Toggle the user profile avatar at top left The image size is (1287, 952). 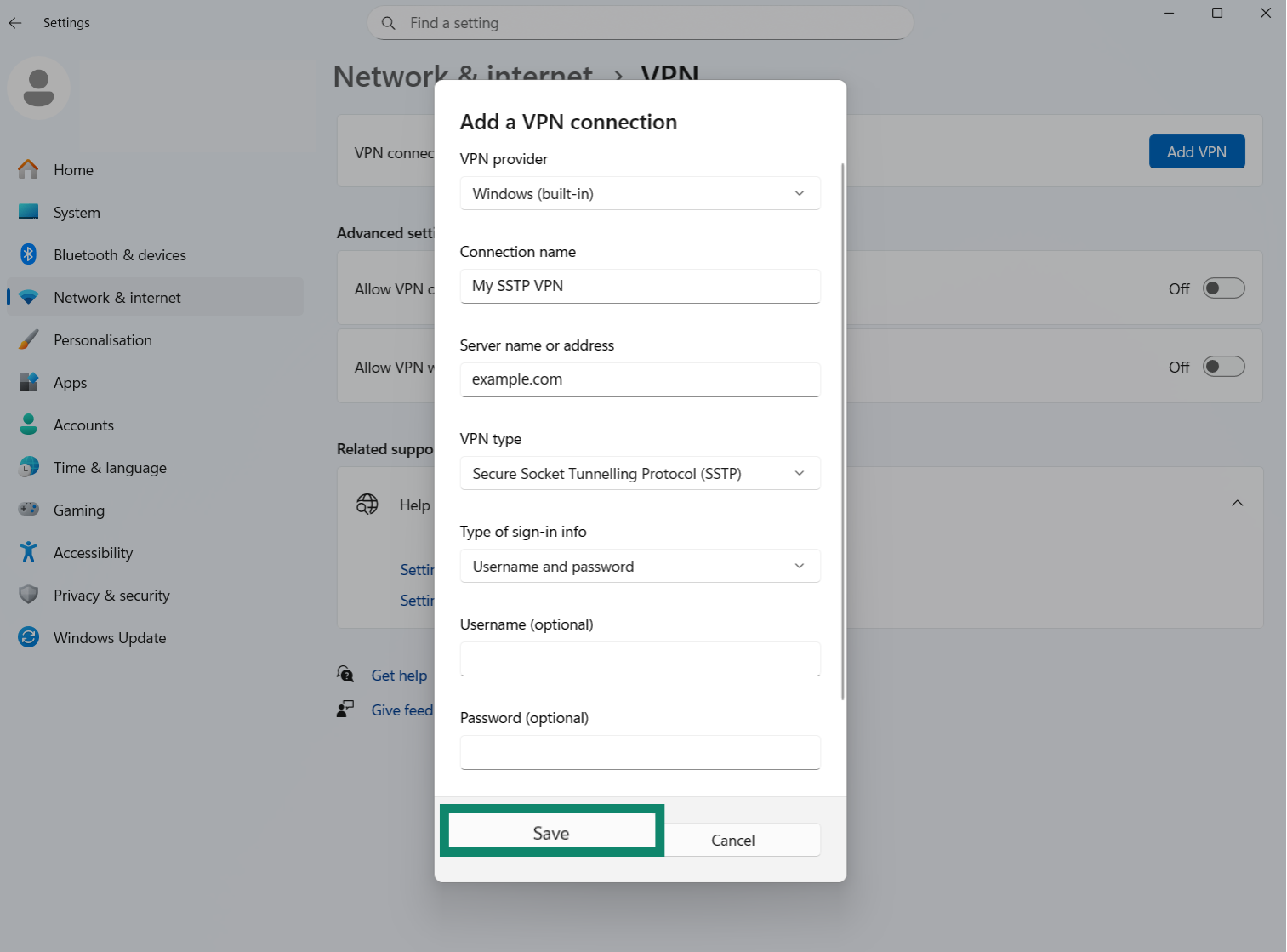point(38,88)
